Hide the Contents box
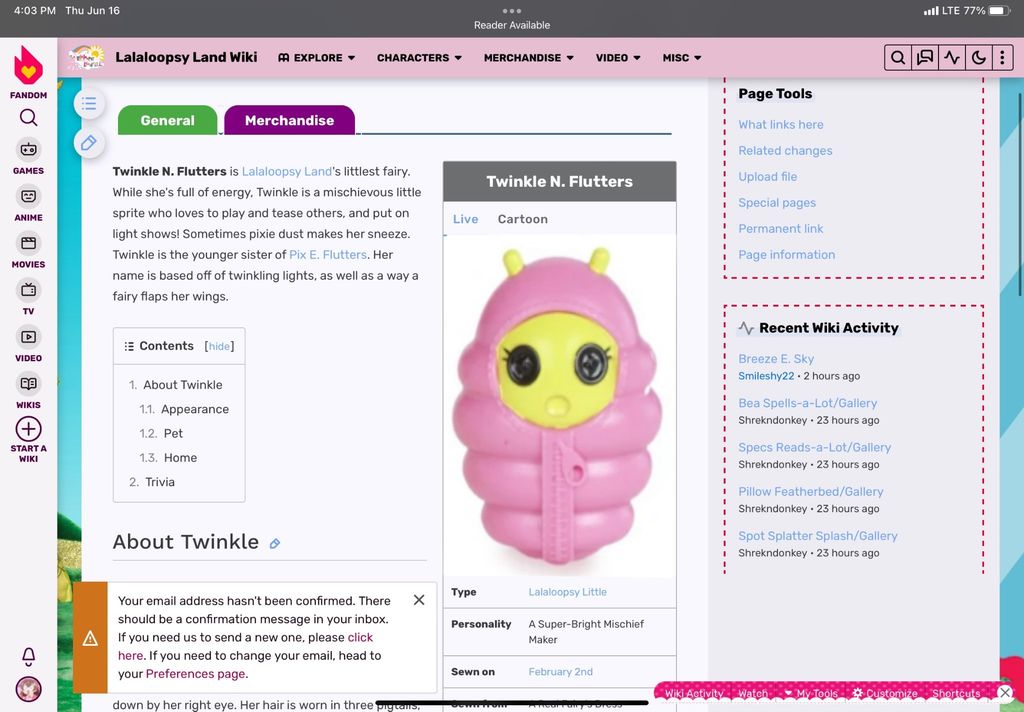The image size is (1024, 712). point(219,346)
